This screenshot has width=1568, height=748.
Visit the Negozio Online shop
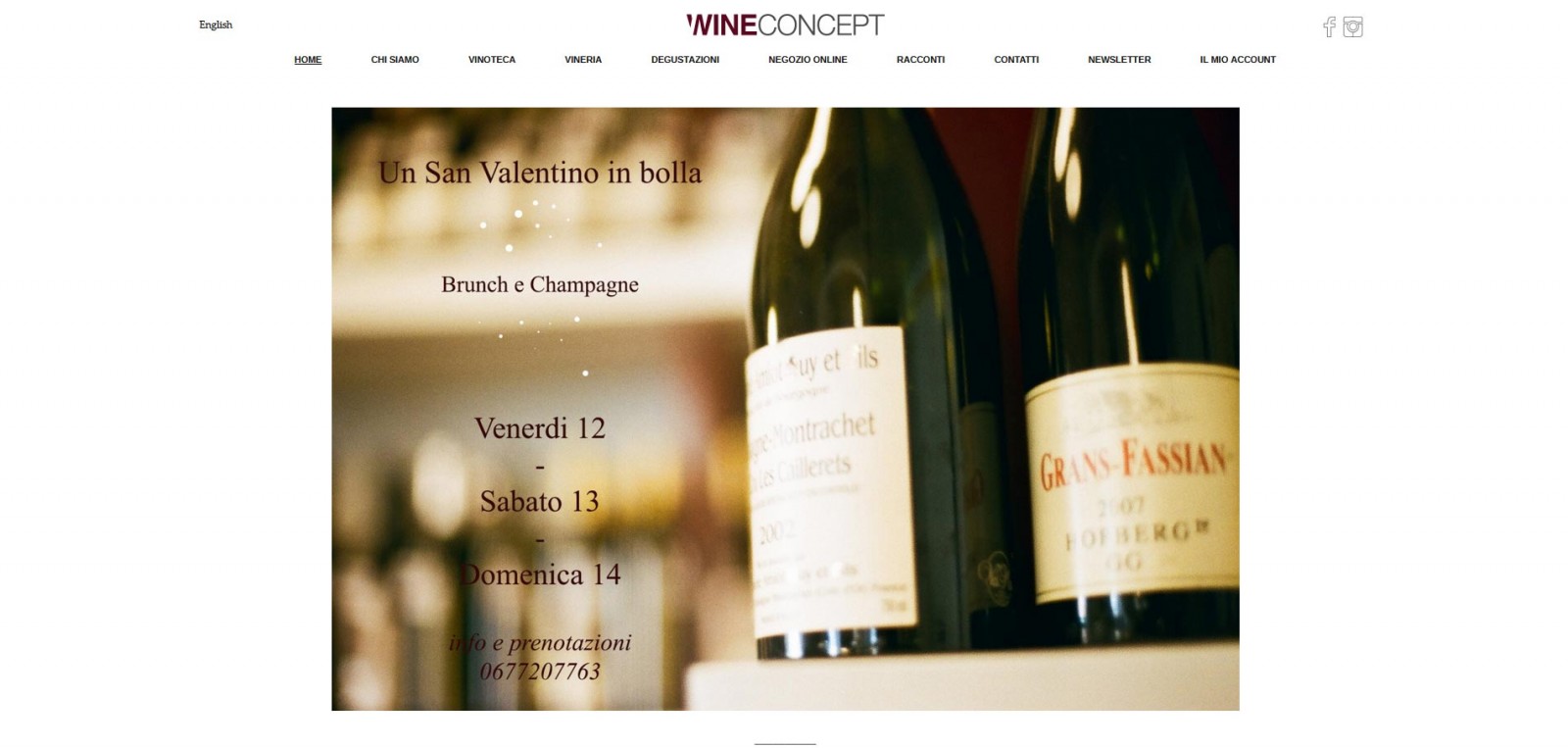[x=808, y=60]
